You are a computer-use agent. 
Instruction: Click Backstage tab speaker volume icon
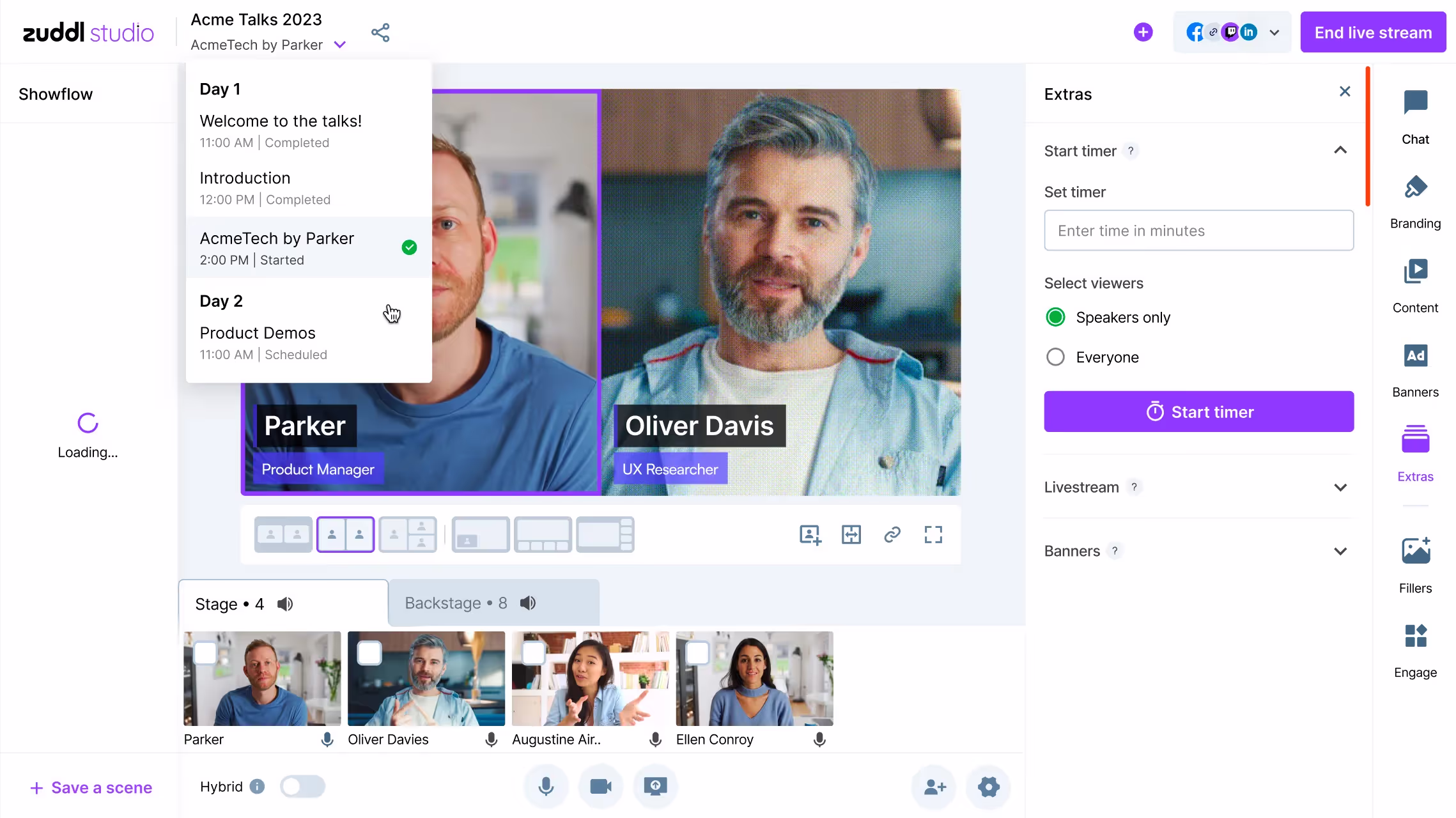click(528, 603)
